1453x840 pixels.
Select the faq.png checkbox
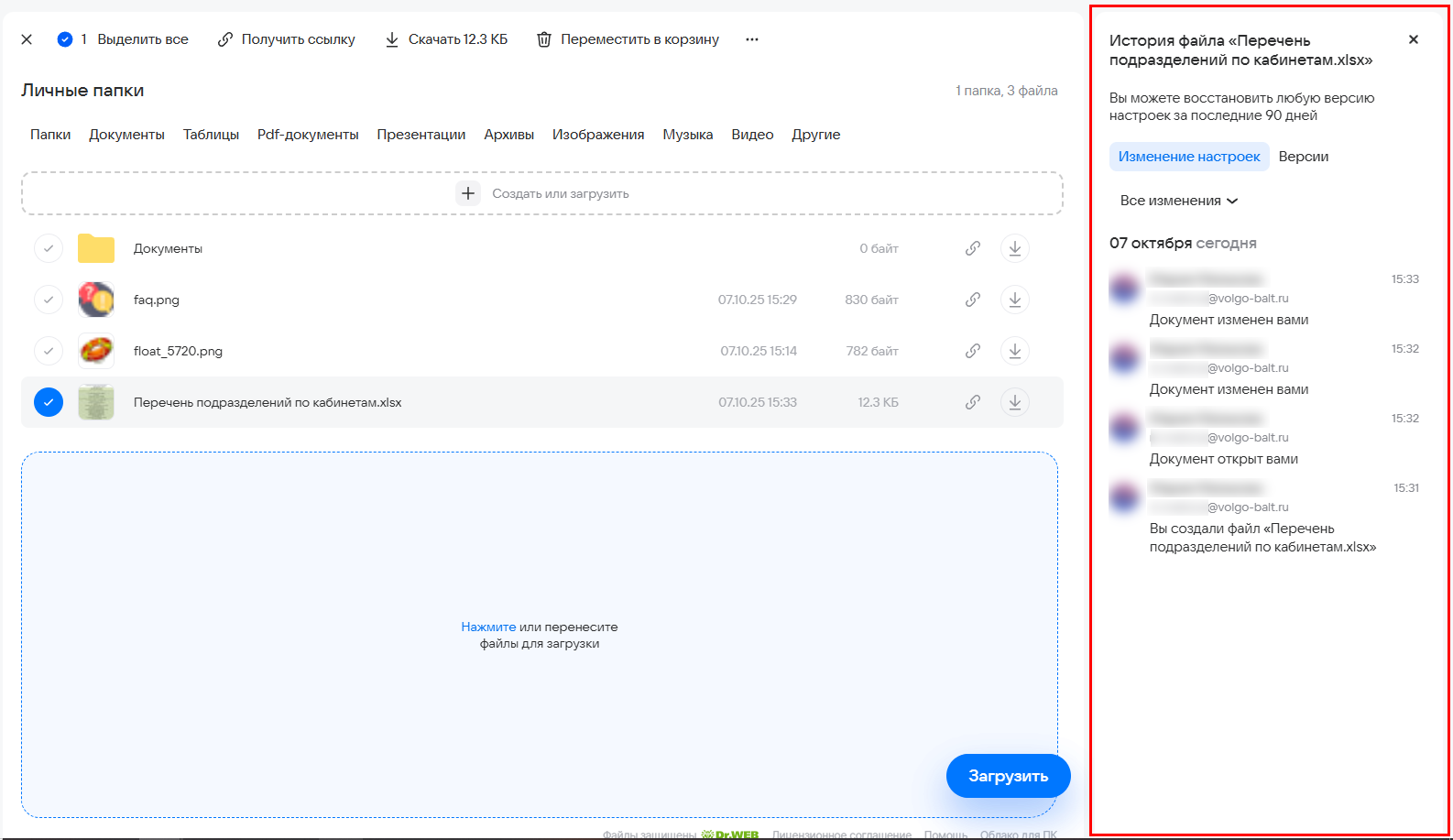[49, 300]
